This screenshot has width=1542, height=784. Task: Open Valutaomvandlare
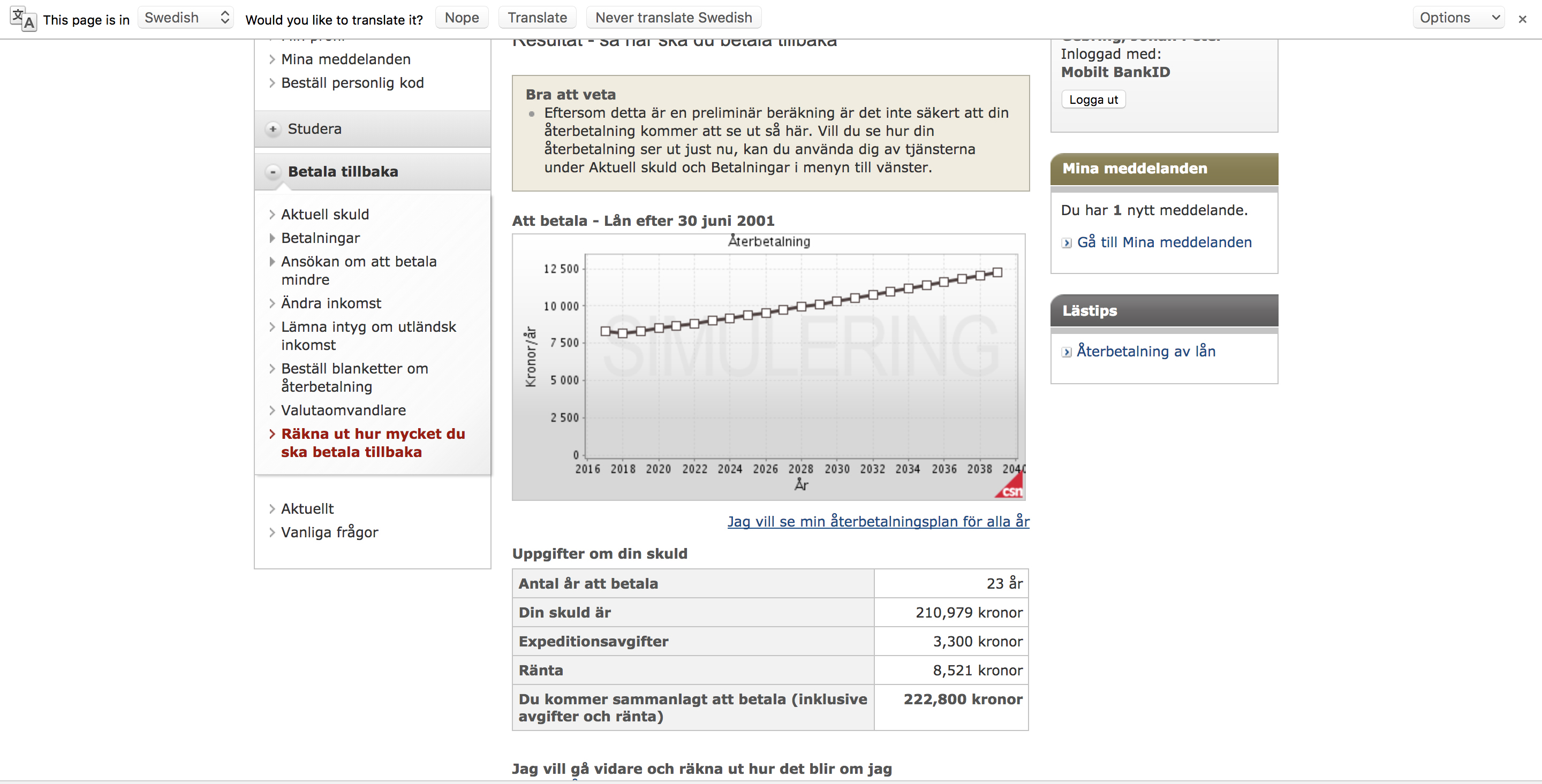(343, 410)
